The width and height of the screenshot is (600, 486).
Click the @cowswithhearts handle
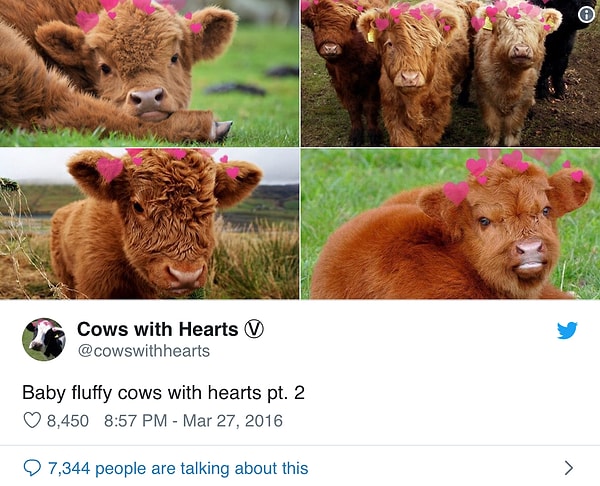[x=143, y=351]
